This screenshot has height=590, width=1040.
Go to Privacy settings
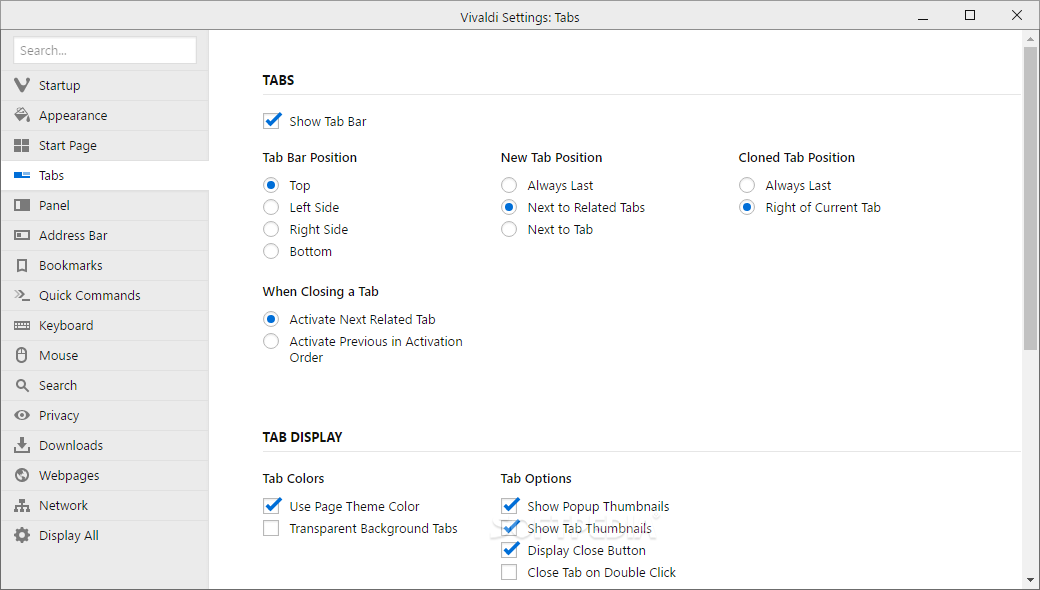pyautogui.click(x=105, y=415)
